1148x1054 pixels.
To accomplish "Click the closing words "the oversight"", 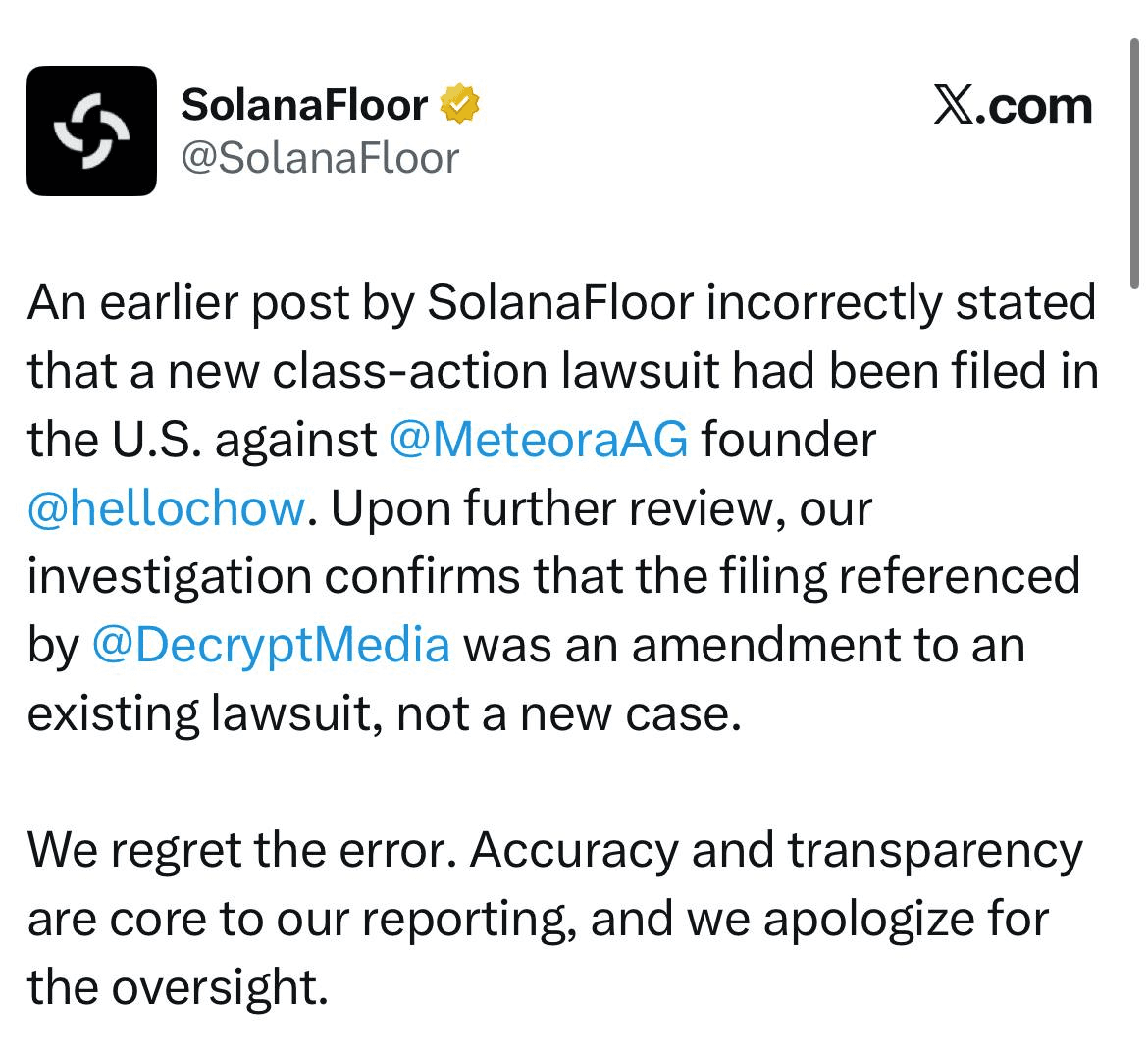I will click(x=175, y=986).
